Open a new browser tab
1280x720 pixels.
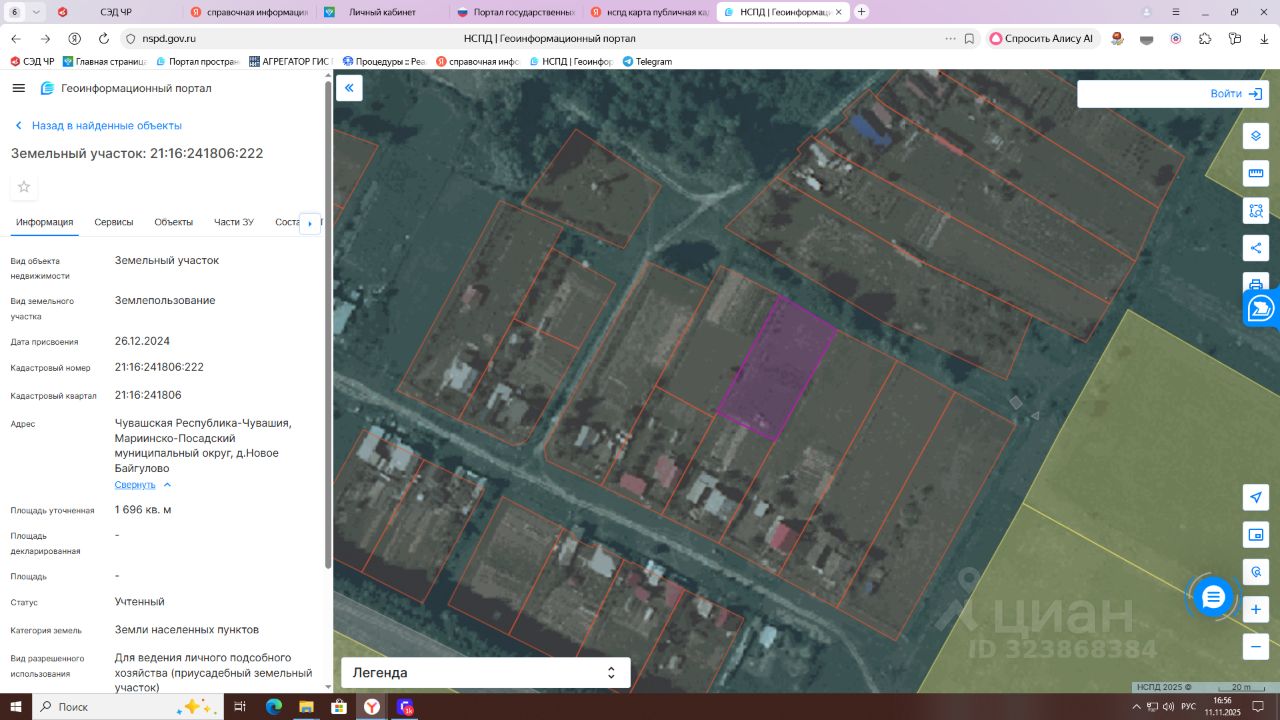tap(862, 12)
